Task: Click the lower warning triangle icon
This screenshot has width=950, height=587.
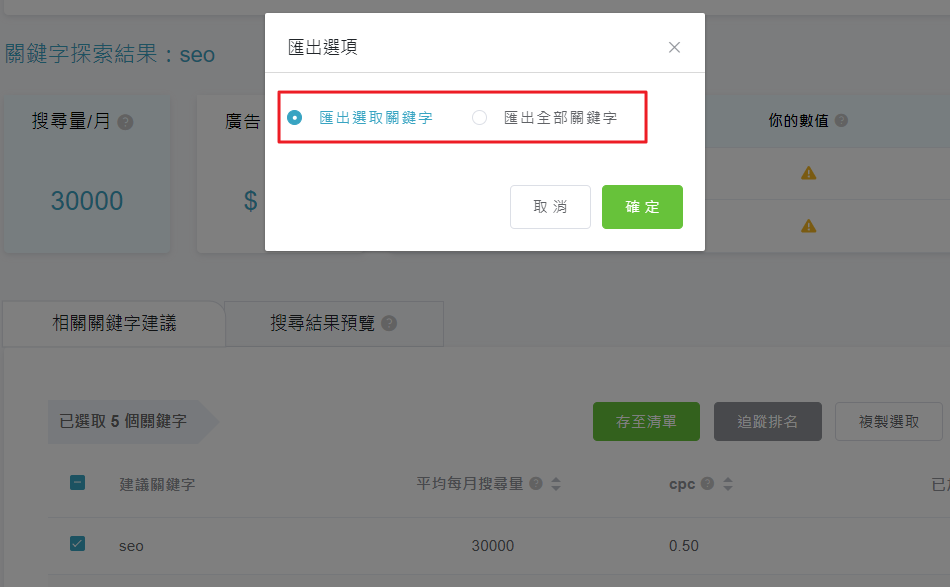Action: coord(809,226)
